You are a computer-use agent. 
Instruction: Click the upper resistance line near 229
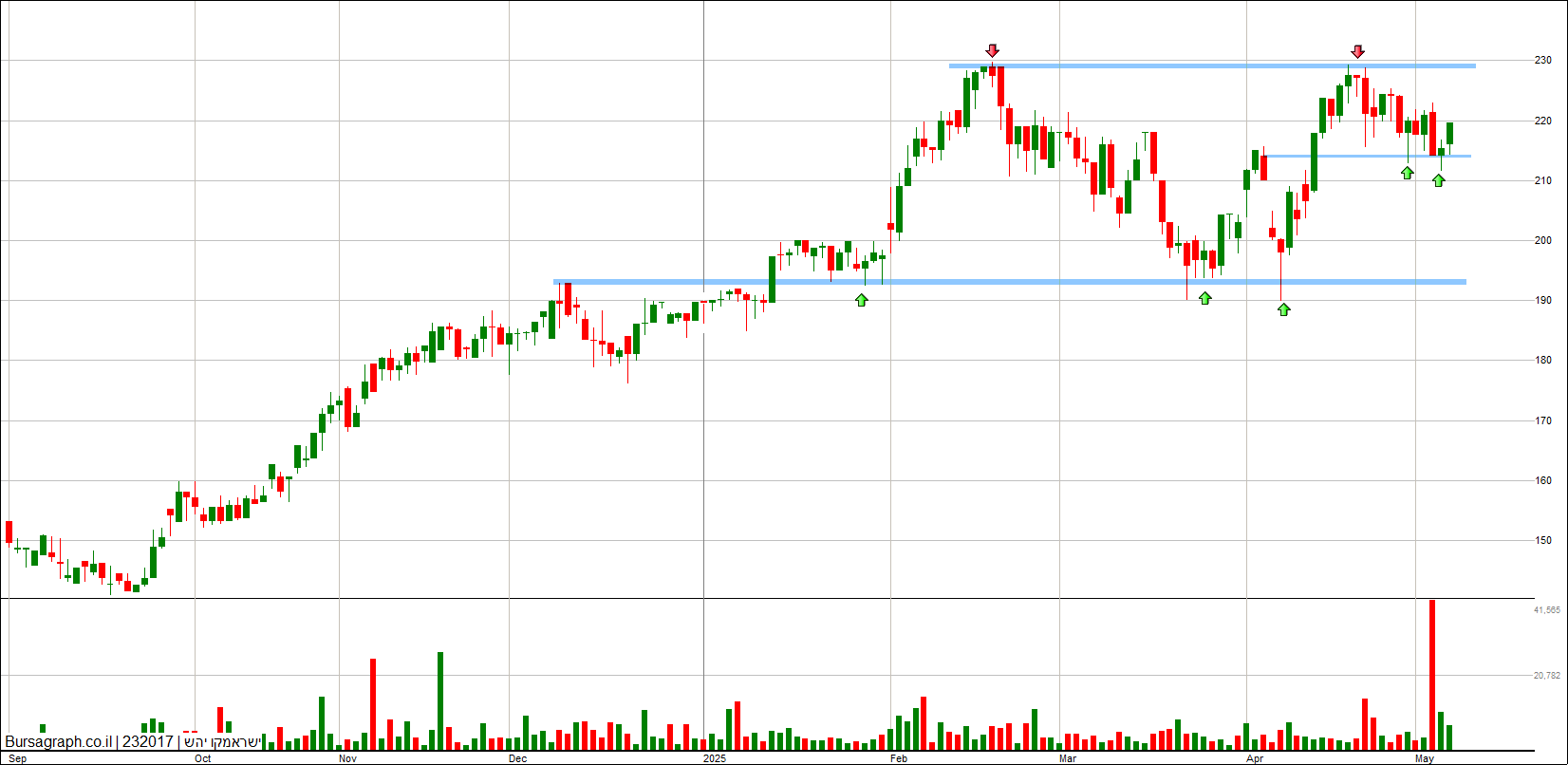pyautogui.click(x=1212, y=65)
